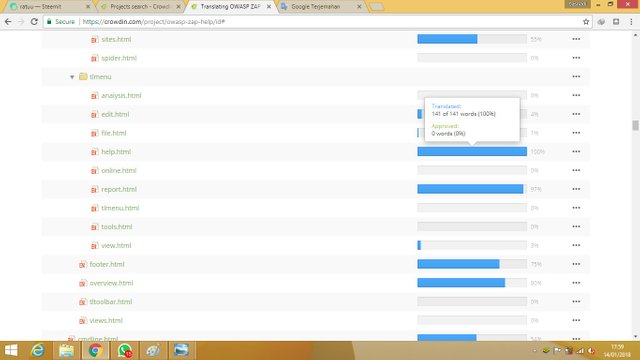
Task: Open Internet Explorer from the taskbar
Action: [38, 351]
